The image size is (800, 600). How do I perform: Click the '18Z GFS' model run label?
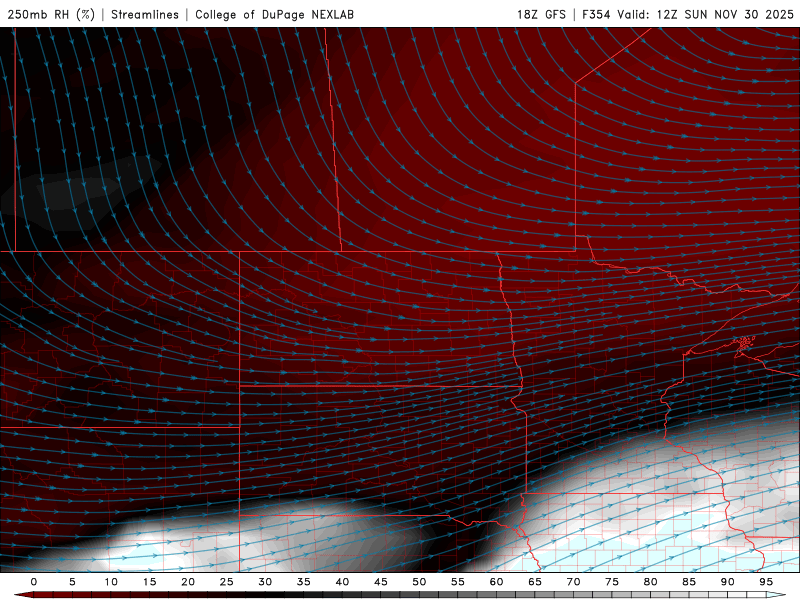[x=541, y=14]
